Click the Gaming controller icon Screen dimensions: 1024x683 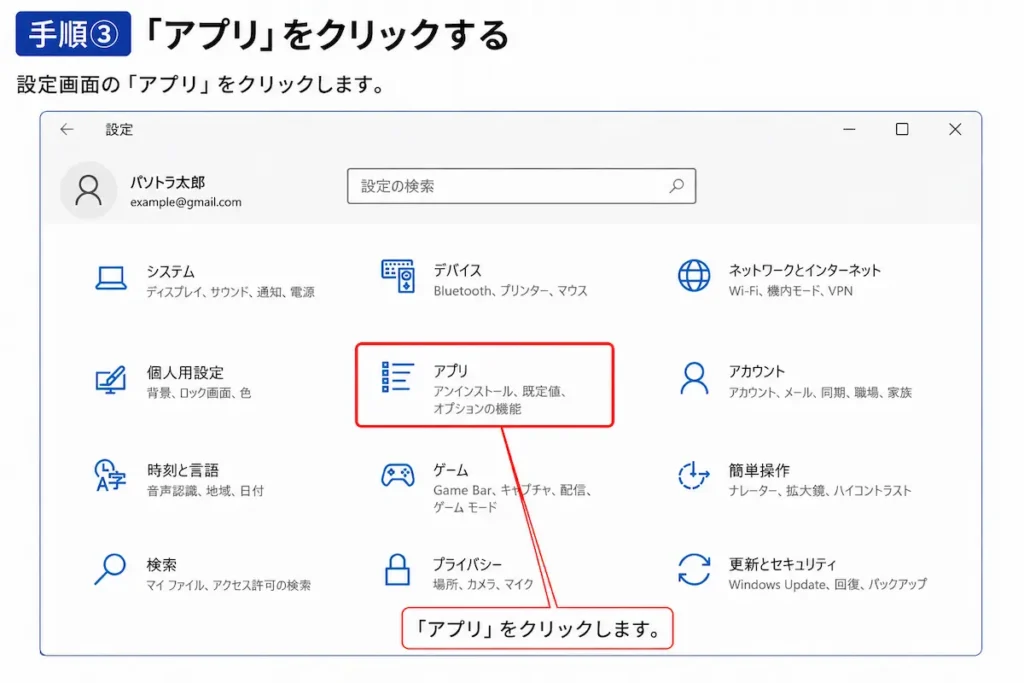coord(398,475)
